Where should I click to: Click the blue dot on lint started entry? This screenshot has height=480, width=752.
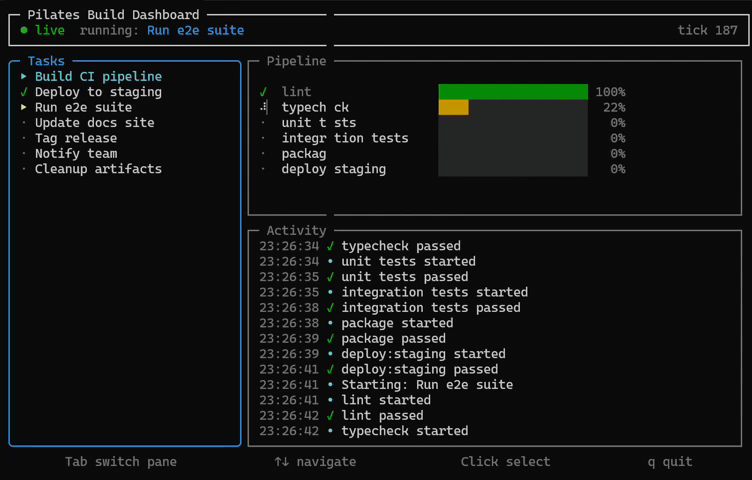[x=330, y=400]
